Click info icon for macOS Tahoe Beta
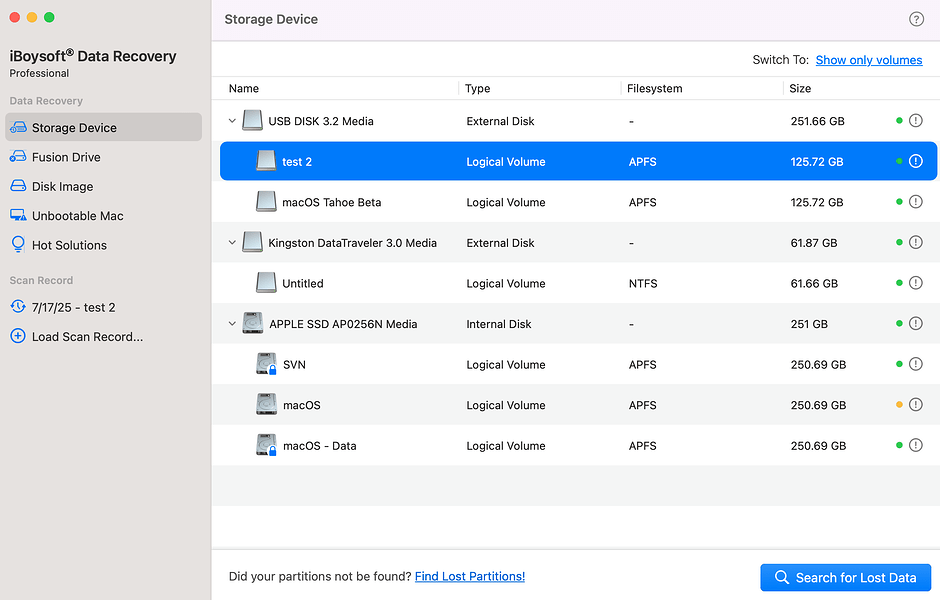This screenshot has height=600, width=940. pyautogui.click(x=915, y=202)
